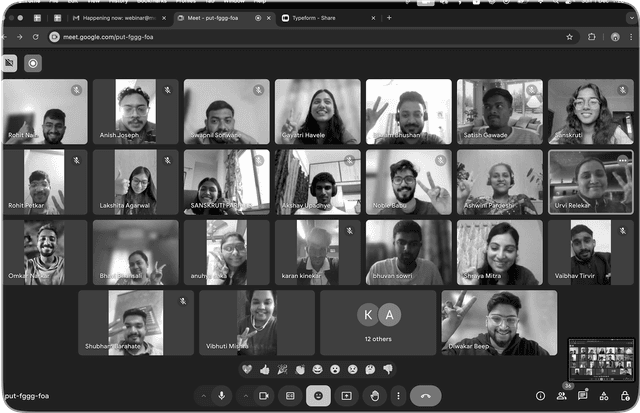The height and width of the screenshot is (413, 640).
Task: Open the chat messages panel
Action: click(x=583, y=396)
